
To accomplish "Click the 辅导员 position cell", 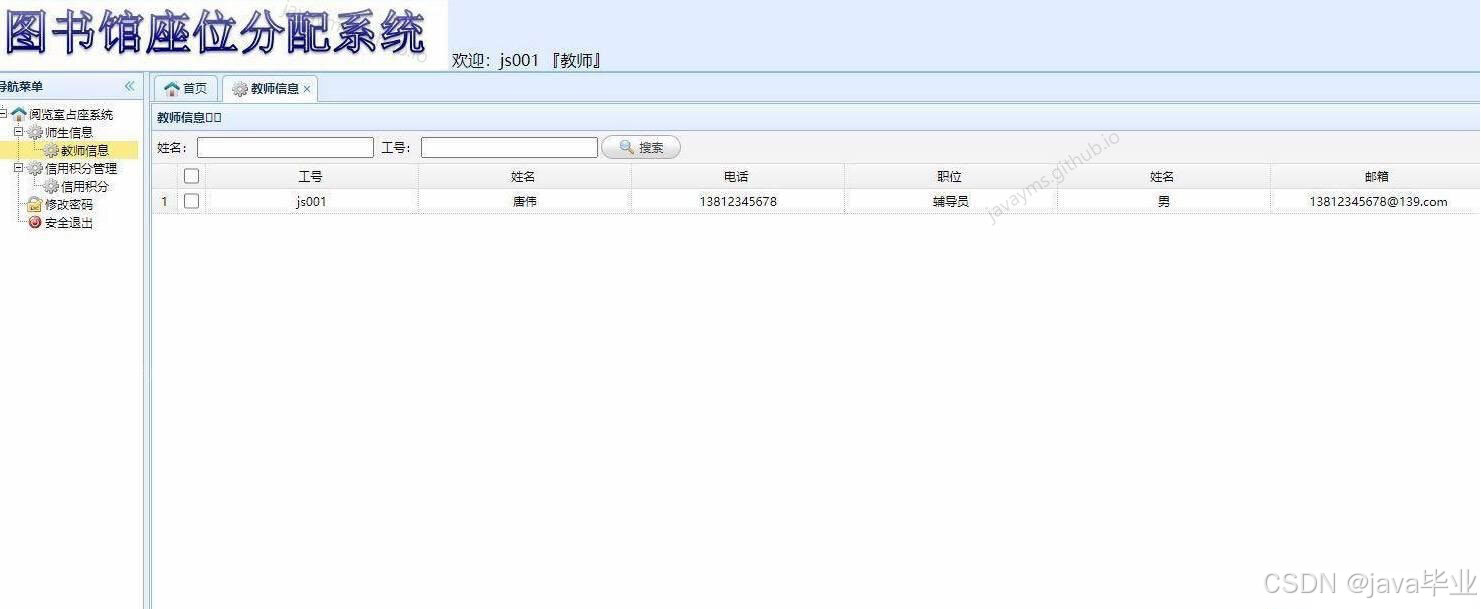I will tap(950, 201).
